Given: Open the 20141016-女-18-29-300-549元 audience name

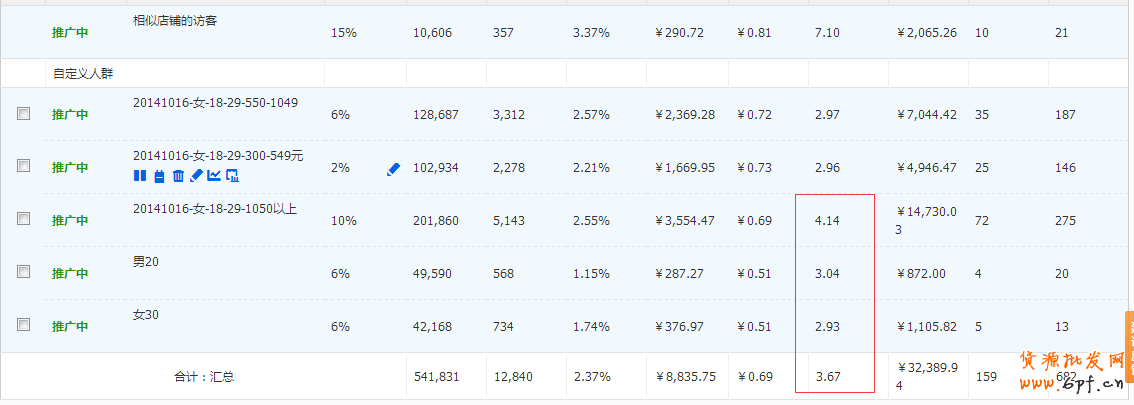Looking at the screenshot, I should coord(218,155).
